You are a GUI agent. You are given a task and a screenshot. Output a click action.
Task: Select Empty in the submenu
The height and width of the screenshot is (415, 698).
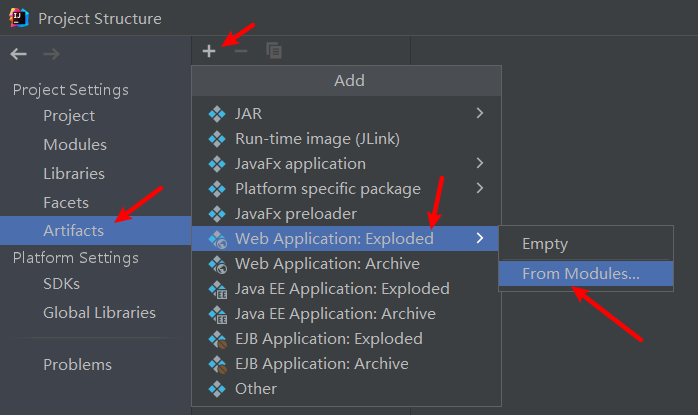pos(545,243)
